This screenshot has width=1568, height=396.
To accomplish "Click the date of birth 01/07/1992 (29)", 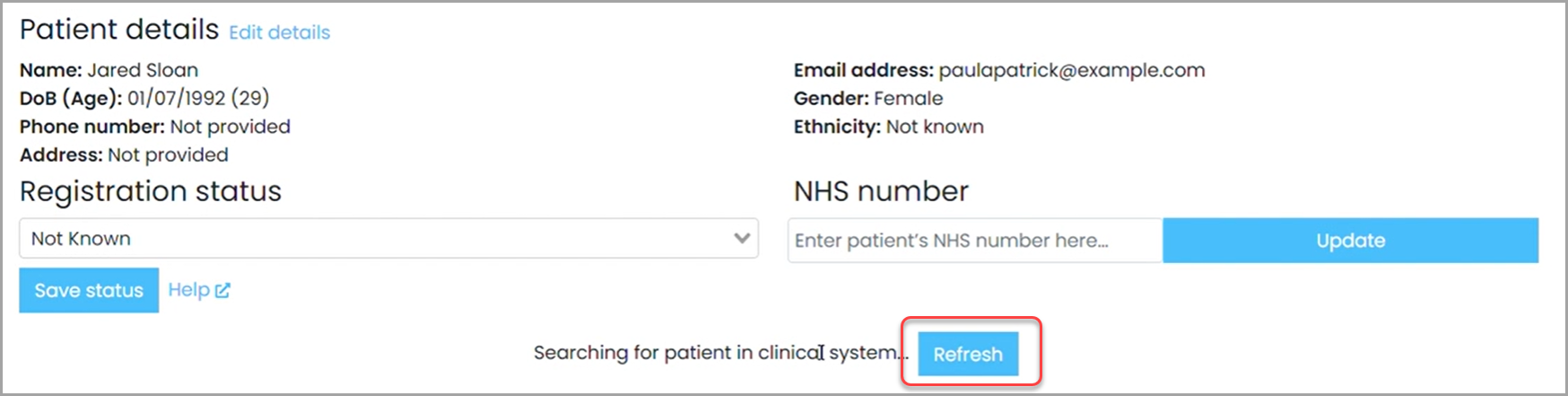I will tap(198, 98).
